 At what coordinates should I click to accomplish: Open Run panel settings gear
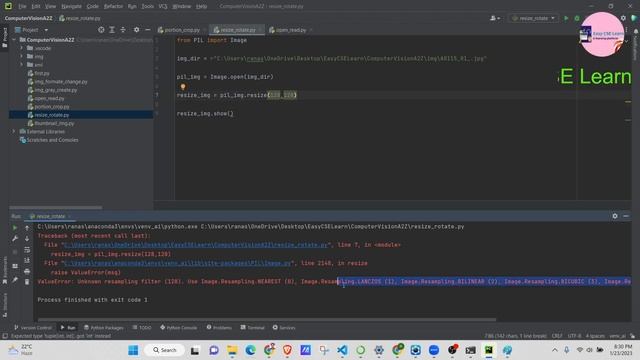tap(615, 216)
